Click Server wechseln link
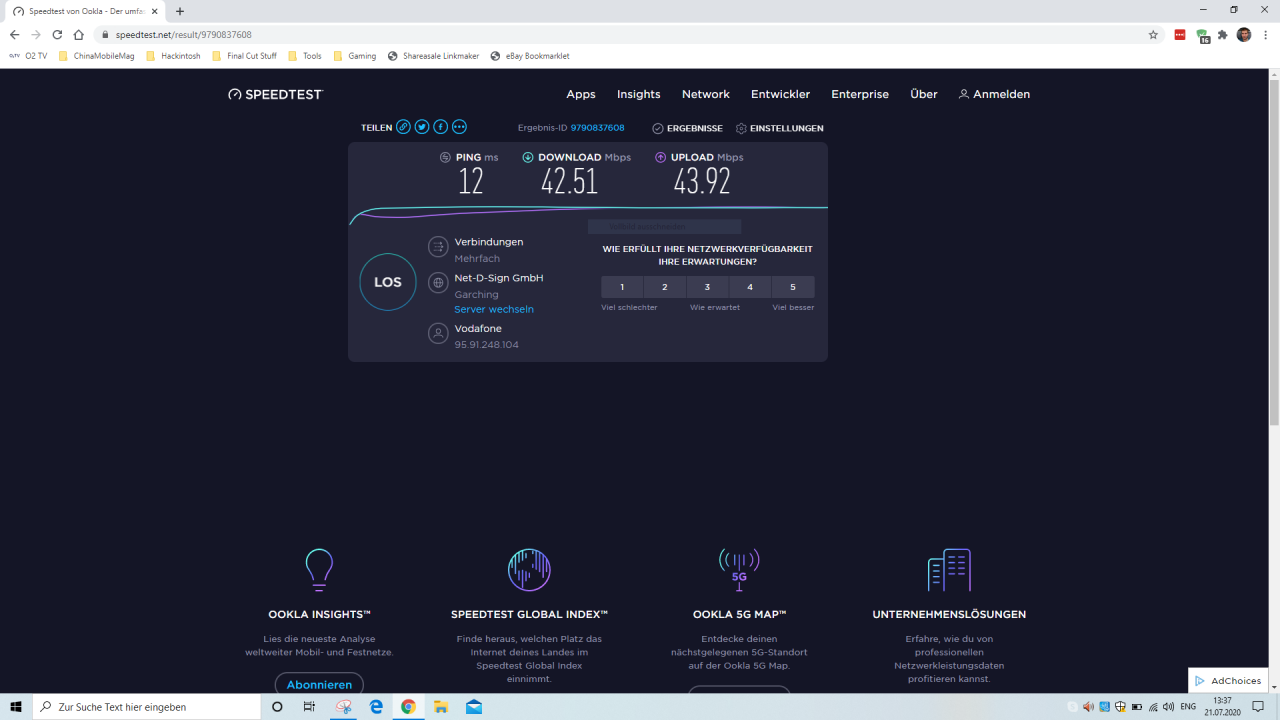This screenshot has height=720, width=1280. (x=494, y=309)
